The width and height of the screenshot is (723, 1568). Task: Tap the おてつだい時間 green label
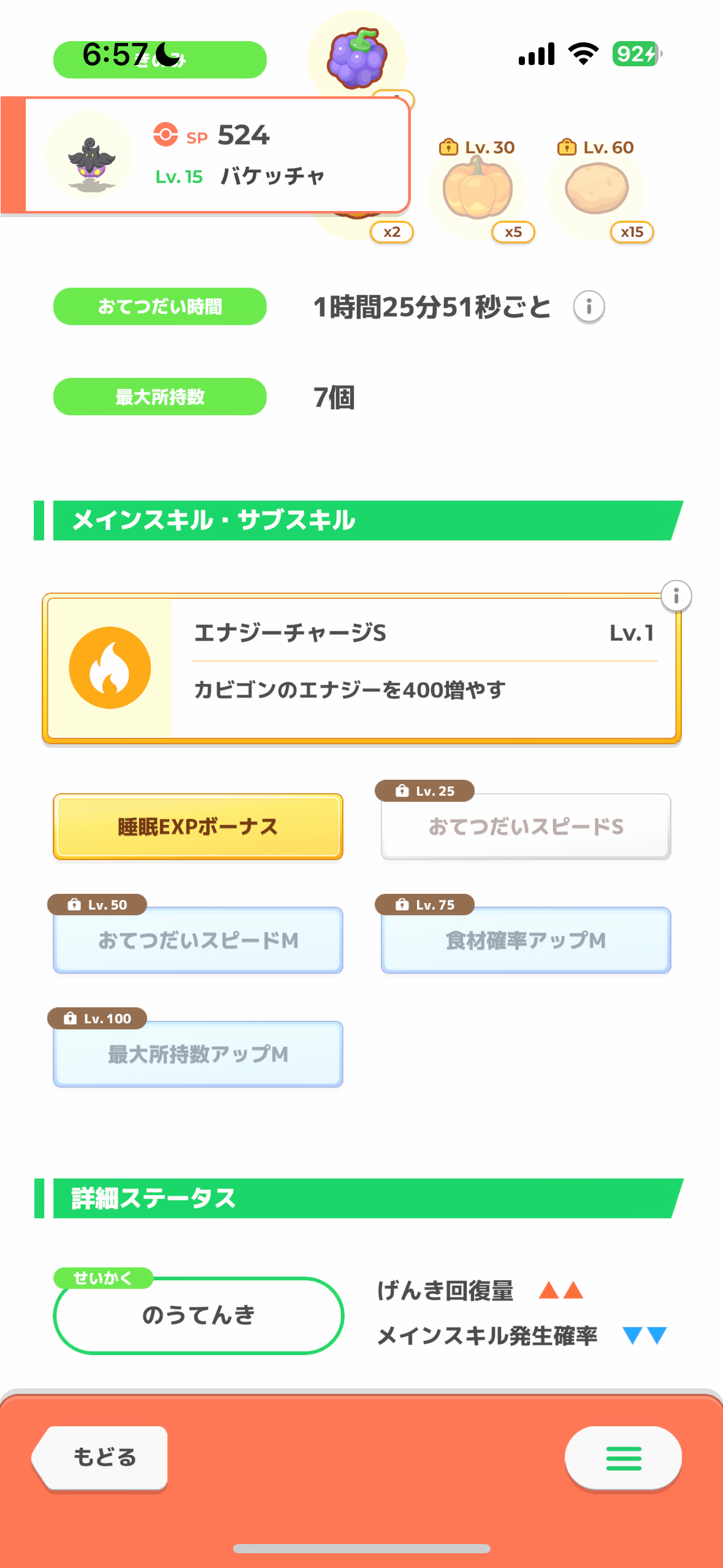tap(159, 306)
